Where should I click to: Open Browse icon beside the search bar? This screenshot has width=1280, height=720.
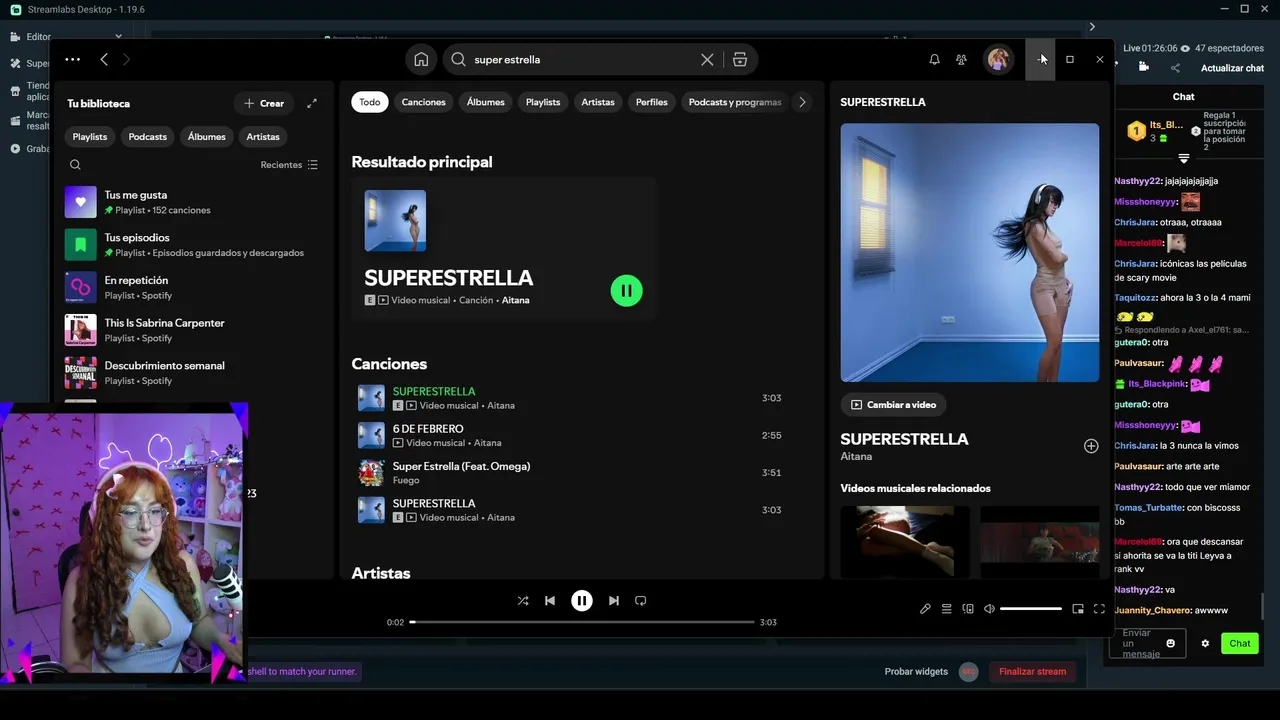coord(740,59)
